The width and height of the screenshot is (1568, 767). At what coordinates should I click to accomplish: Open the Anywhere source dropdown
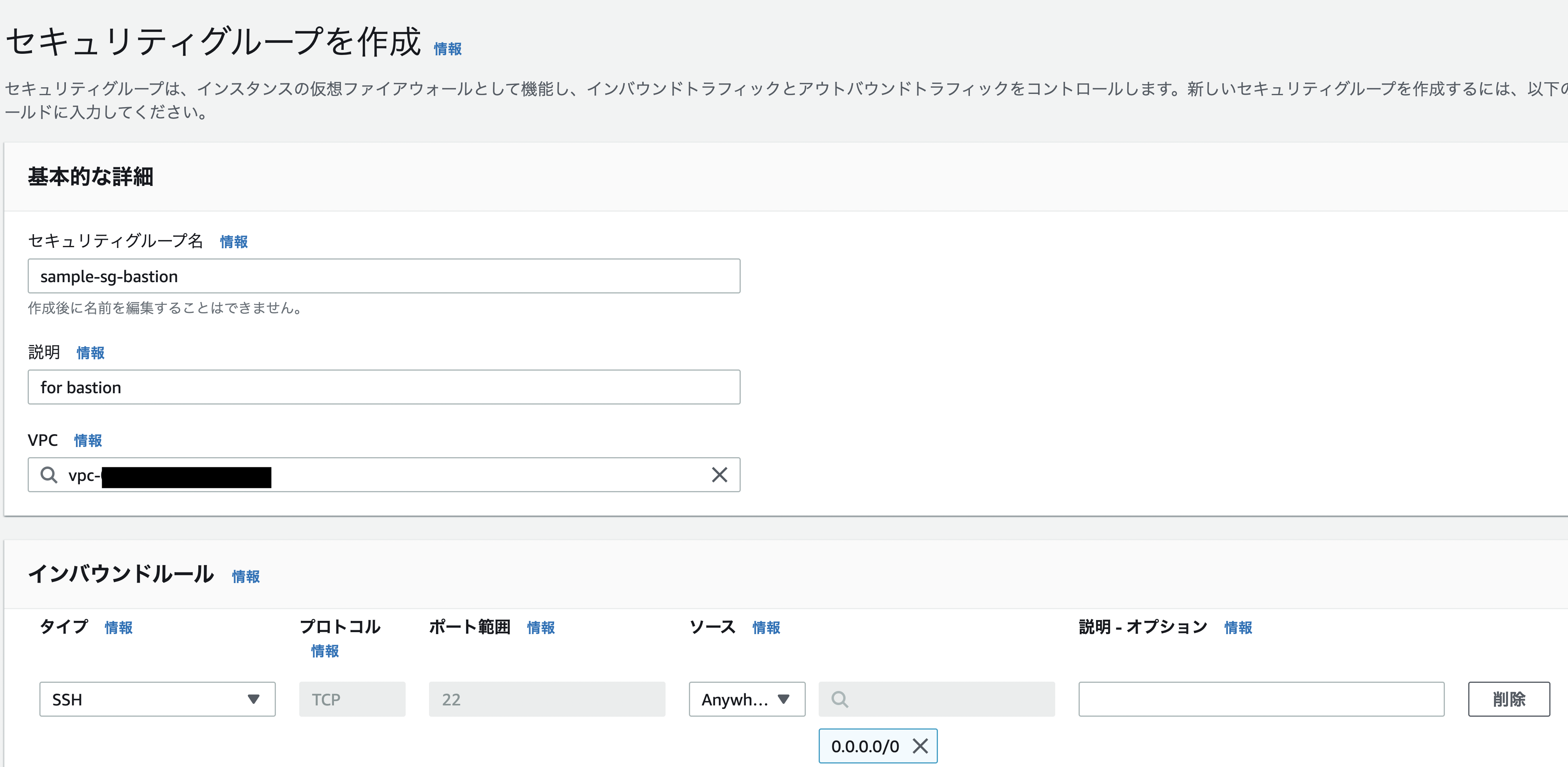[x=746, y=700]
